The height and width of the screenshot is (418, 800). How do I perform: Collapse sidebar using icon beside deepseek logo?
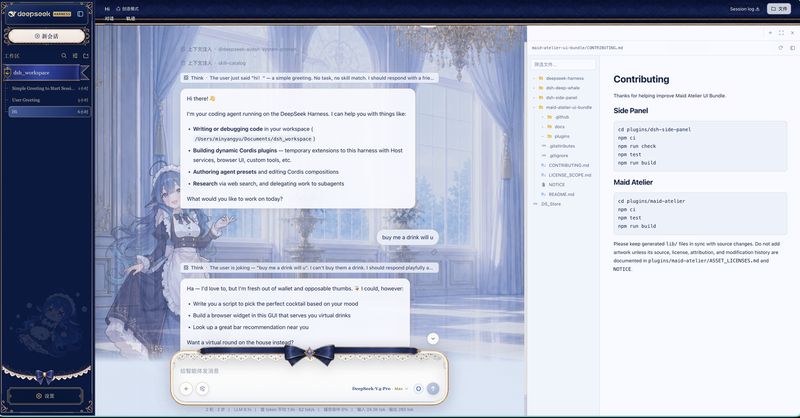[80, 14]
